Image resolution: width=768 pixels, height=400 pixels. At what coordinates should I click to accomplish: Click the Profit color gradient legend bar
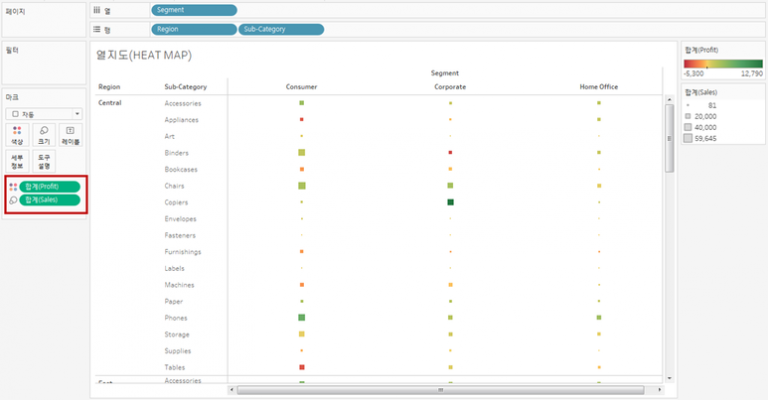[722, 63]
